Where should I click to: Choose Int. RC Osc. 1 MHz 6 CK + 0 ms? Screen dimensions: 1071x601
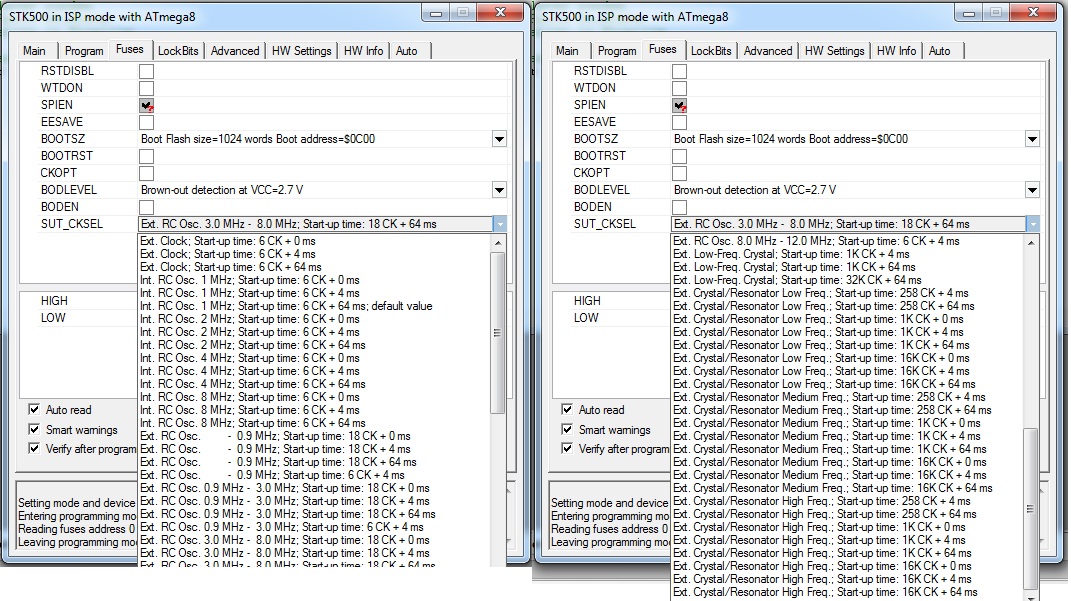coord(249,280)
